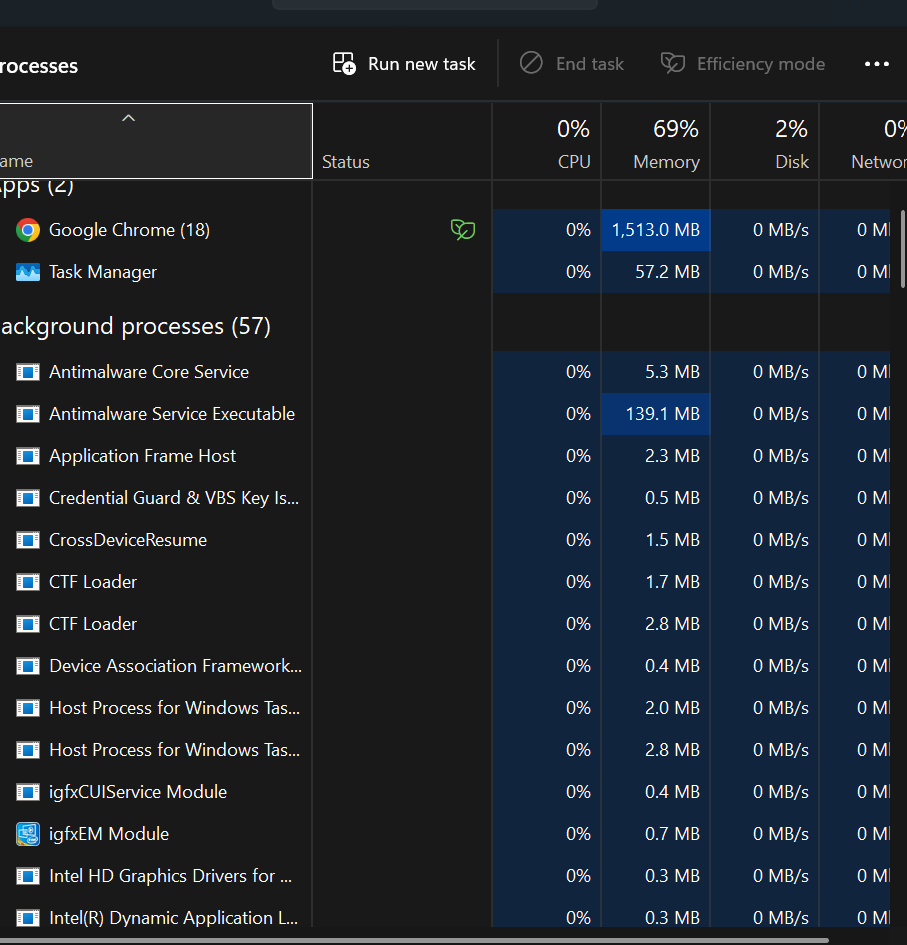The image size is (907, 945).
Task: Click the green efficiency leaf icon on Chrome
Action: click(x=463, y=230)
